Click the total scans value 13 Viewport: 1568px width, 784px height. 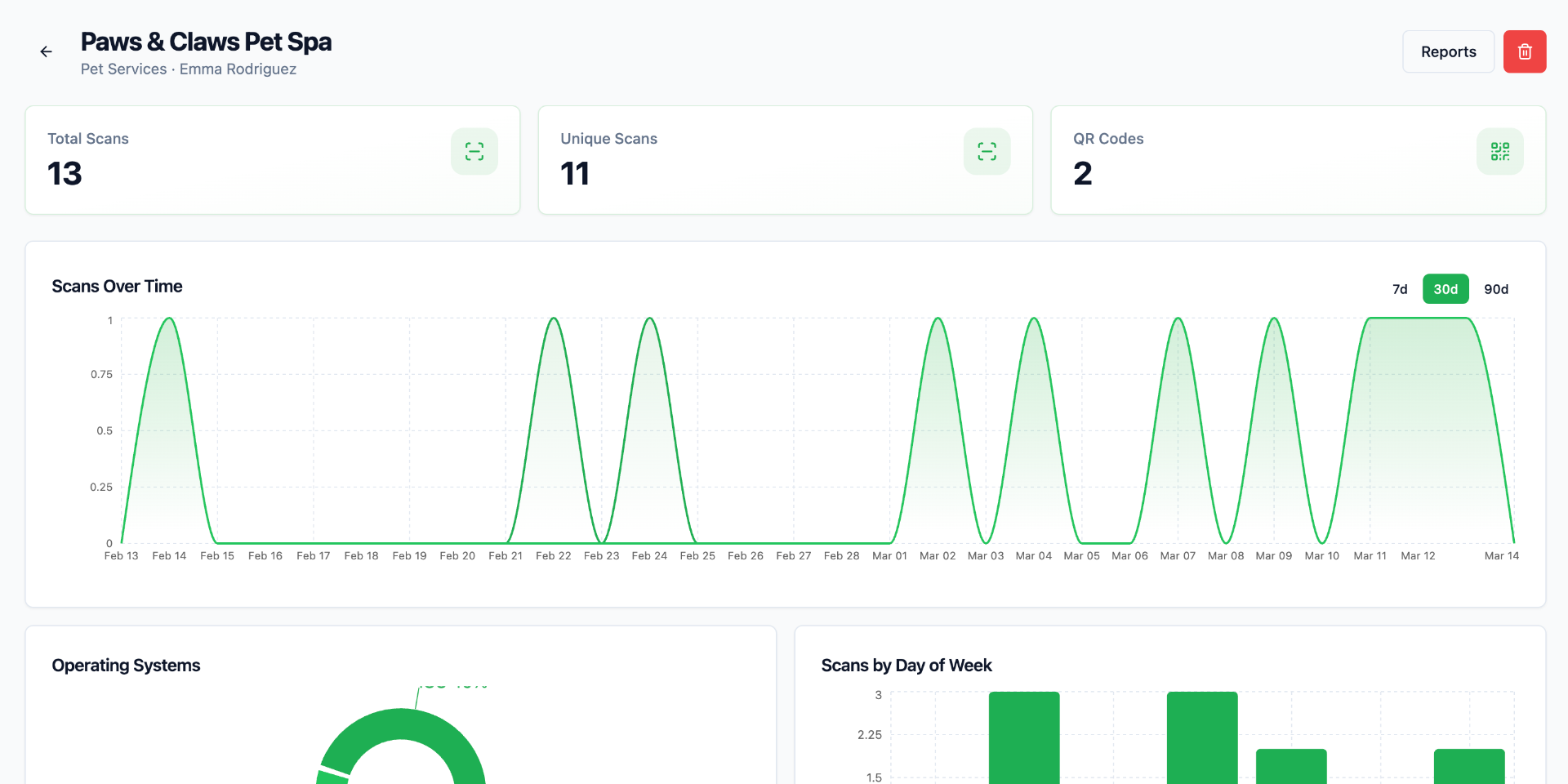(65, 173)
